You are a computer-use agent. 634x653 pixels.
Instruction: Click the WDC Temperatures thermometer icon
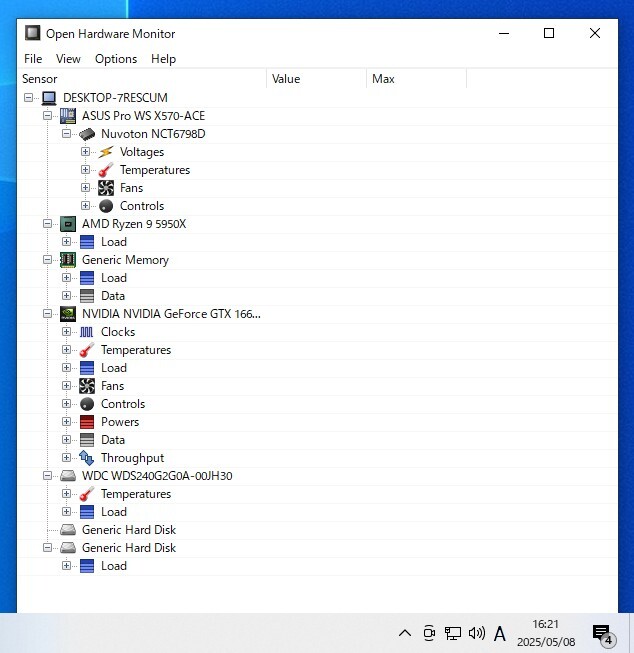click(x=87, y=494)
